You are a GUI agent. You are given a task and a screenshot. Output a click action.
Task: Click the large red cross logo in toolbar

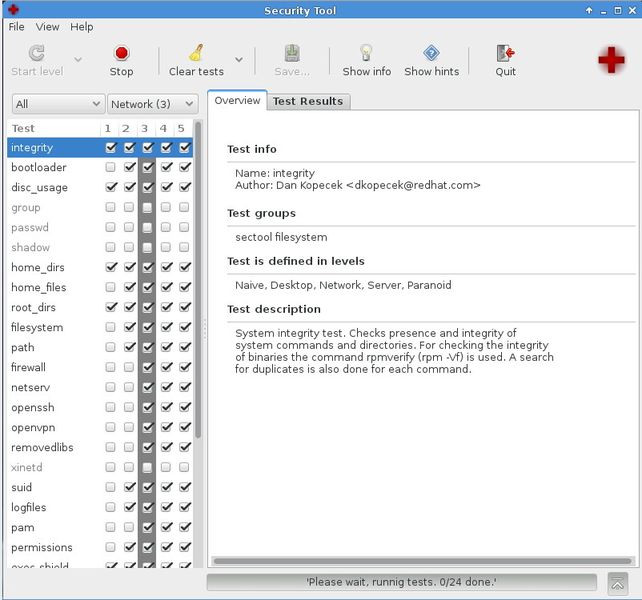click(x=611, y=60)
